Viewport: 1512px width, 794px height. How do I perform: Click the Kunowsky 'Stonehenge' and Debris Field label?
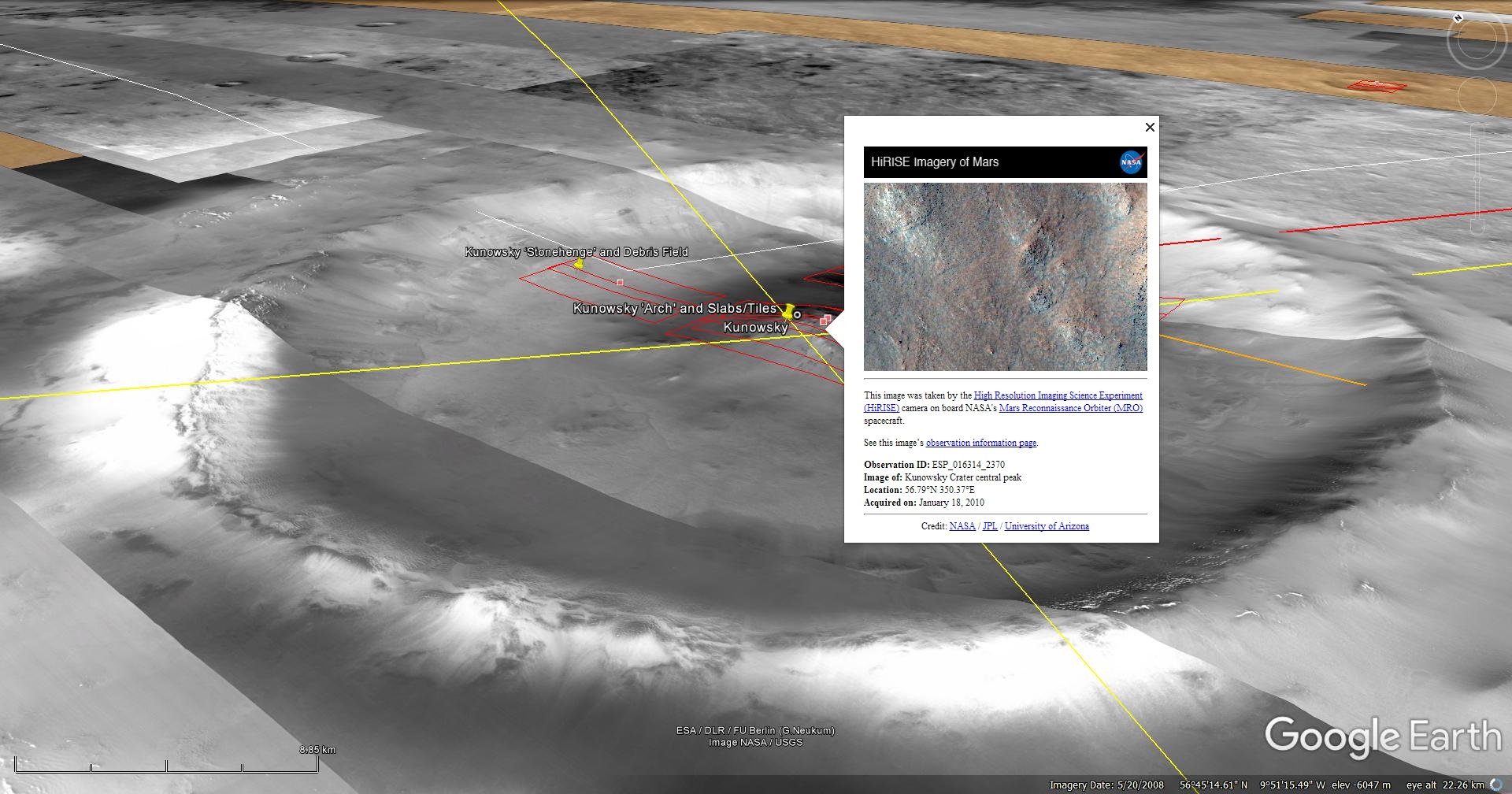coord(576,252)
